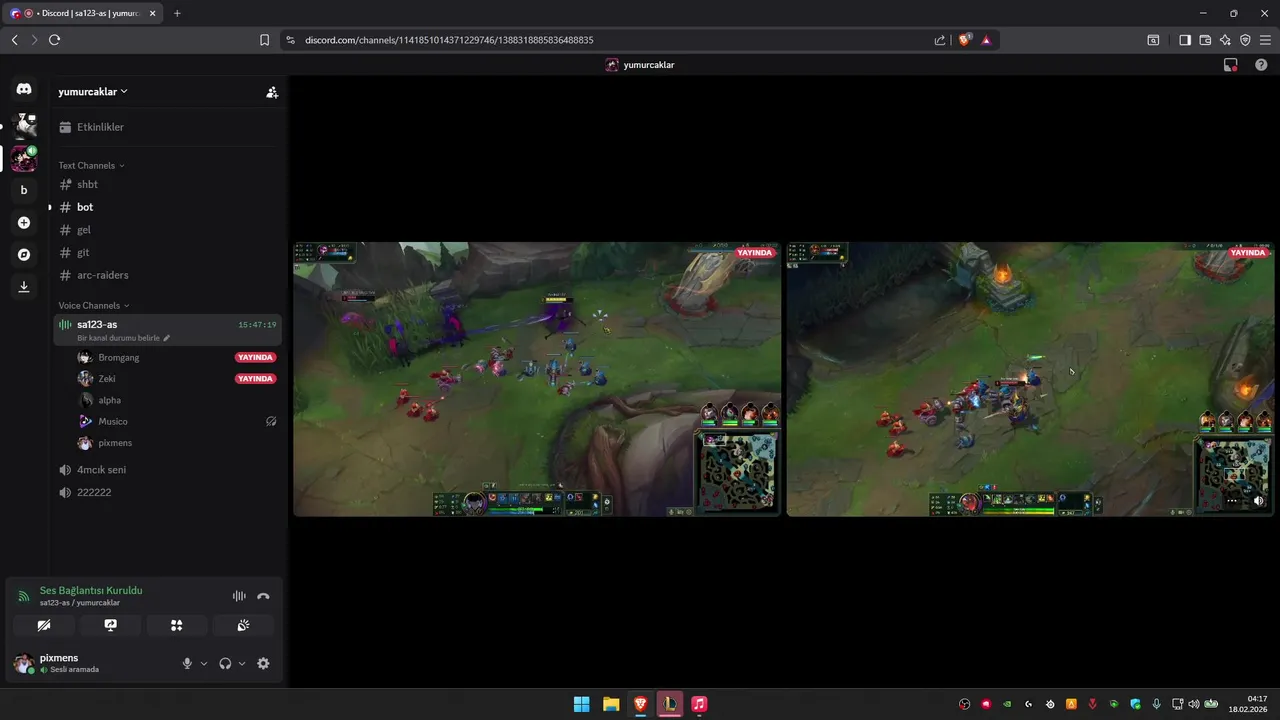The image size is (1280, 720).
Task: Toggle the browser sidebar panel
Action: pyautogui.click(x=1185, y=40)
